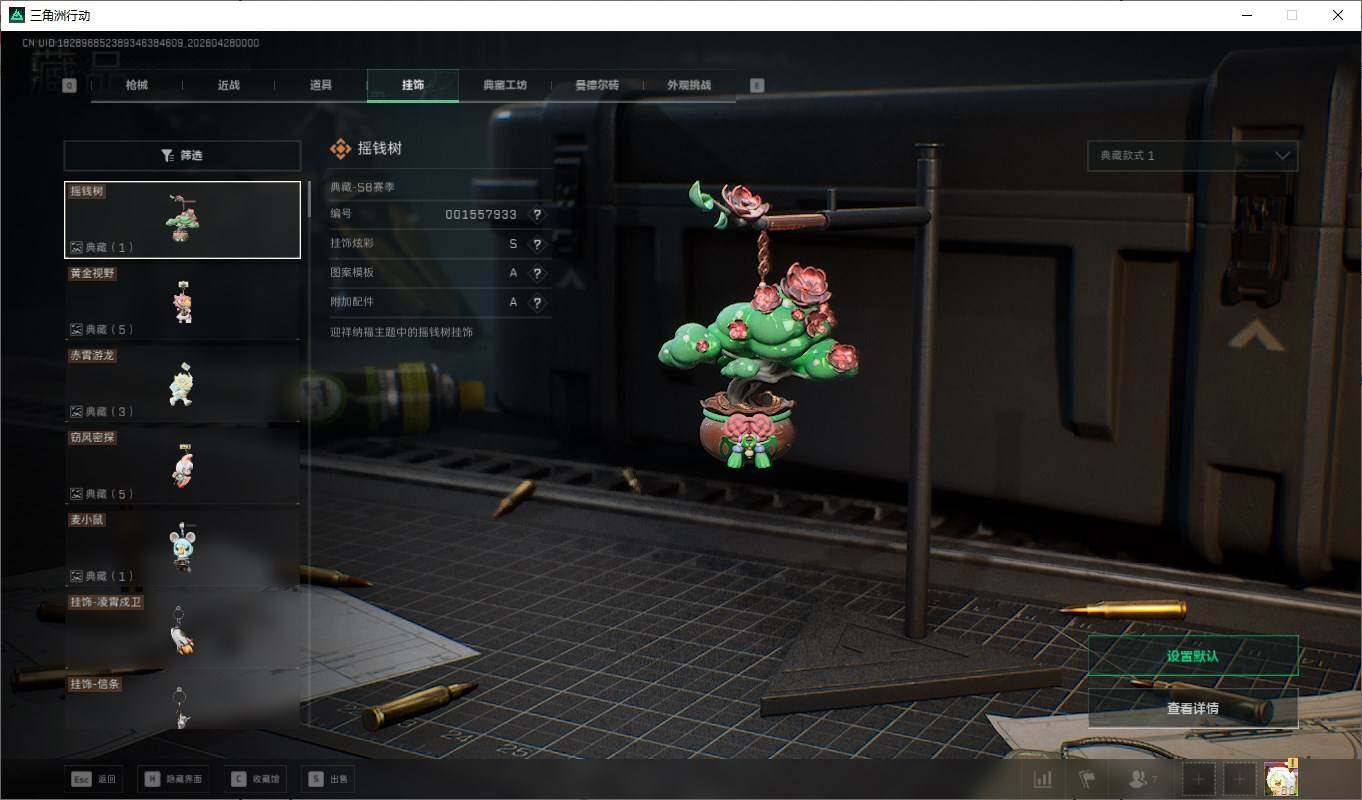
Task: Click the diamond icon beside the 摇钱树 title
Action: pos(340,147)
